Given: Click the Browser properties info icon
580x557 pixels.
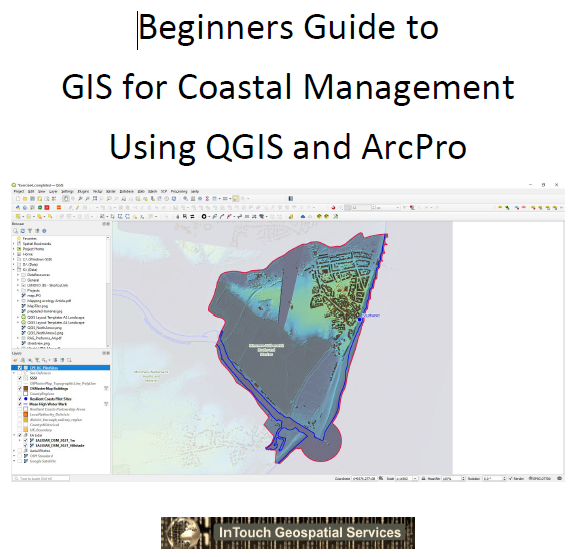Looking at the screenshot, I should [44, 231].
